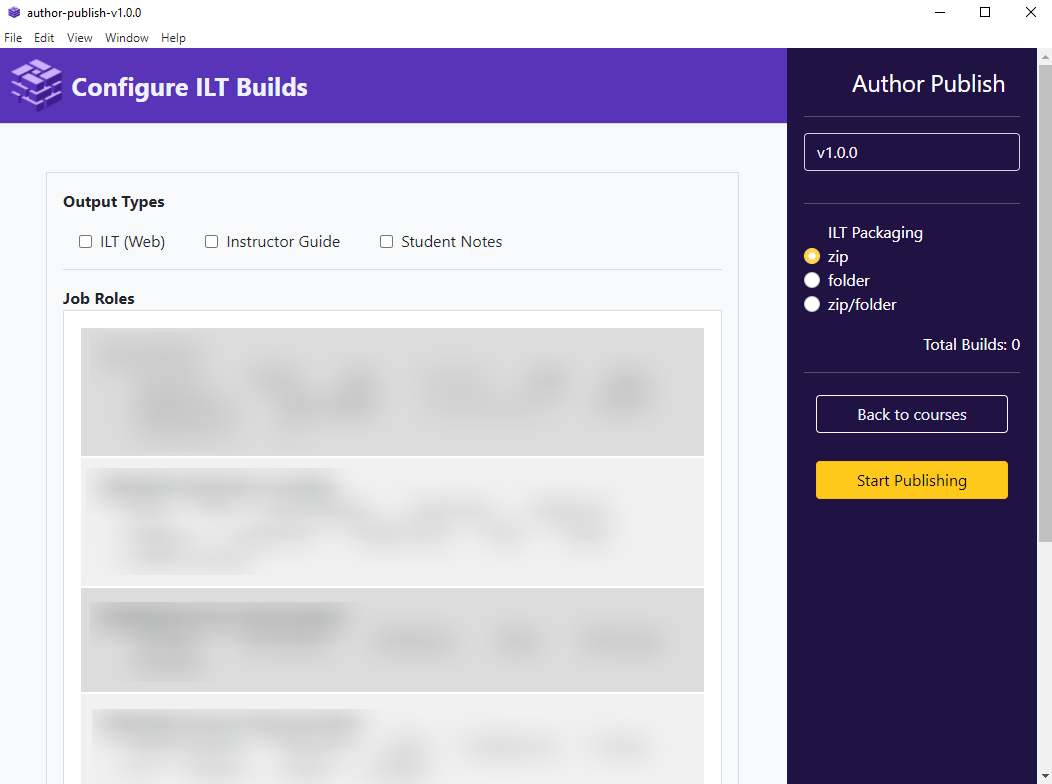
Task: Open the File menu
Action: pyautogui.click(x=13, y=37)
